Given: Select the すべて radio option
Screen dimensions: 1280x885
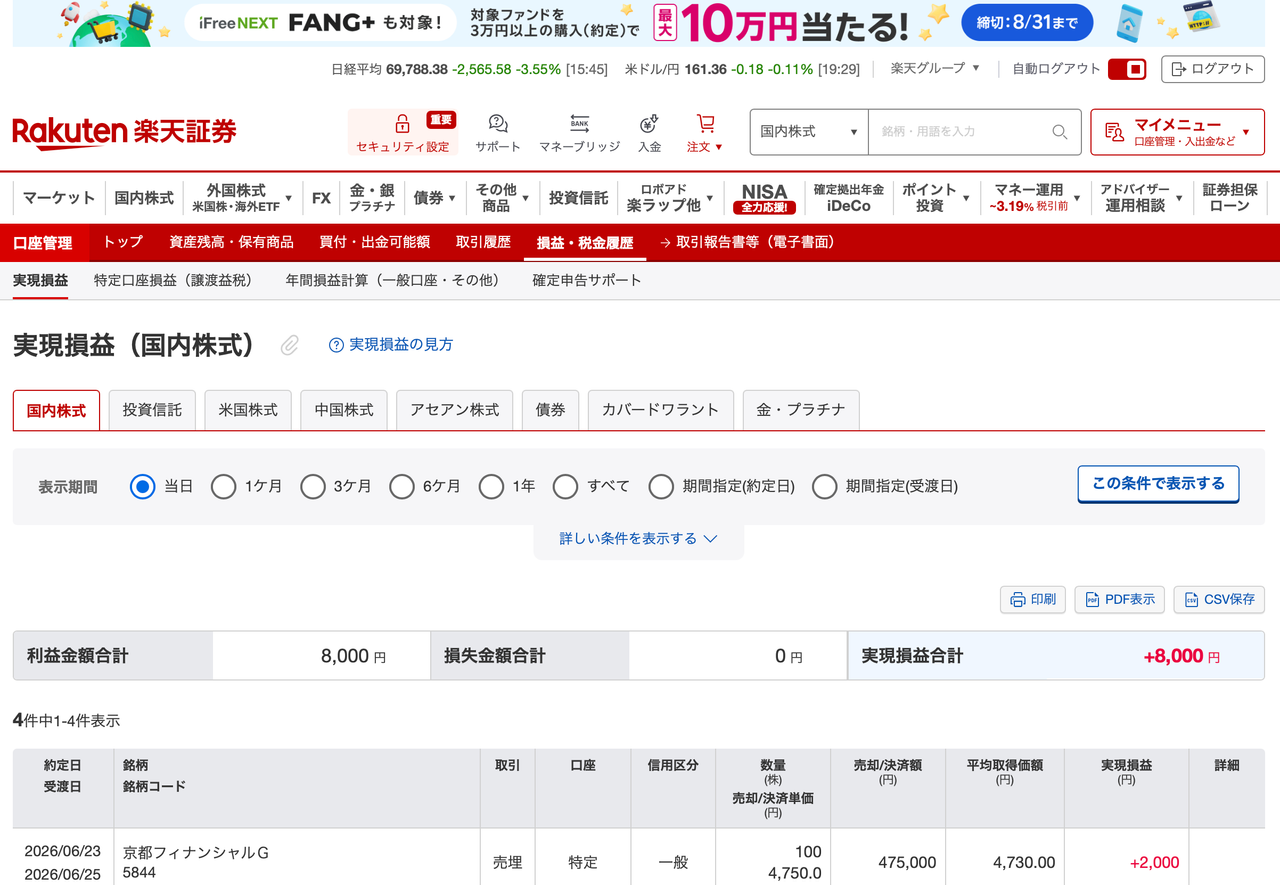Looking at the screenshot, I should (566, 487).
